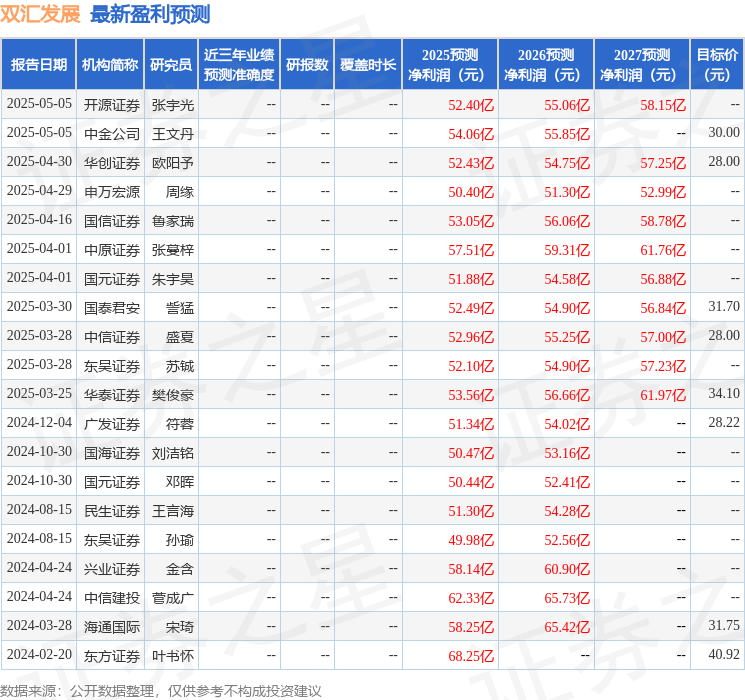Click analyst name 樊俊豪

172,395
